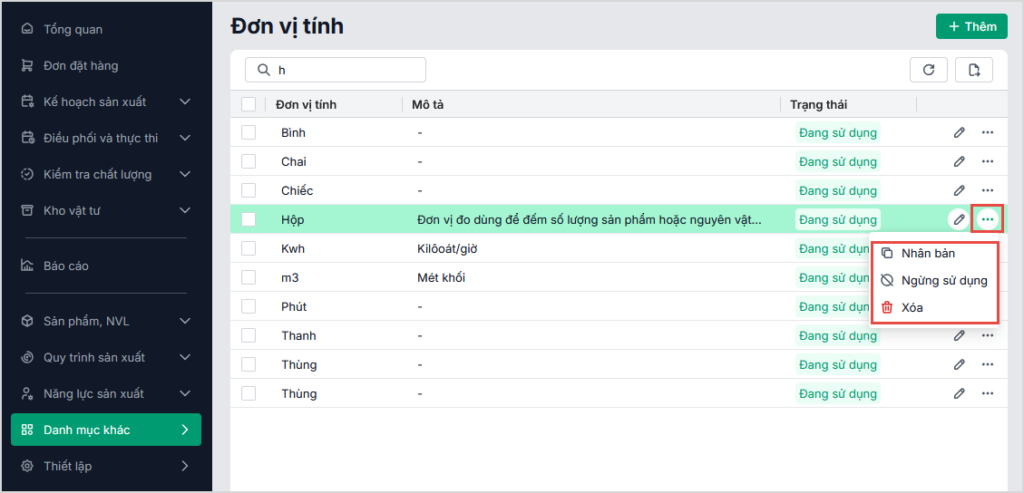Click the pencil icon for Bình row
Viewport: 1024px width, 493px height.
point(959,132)
